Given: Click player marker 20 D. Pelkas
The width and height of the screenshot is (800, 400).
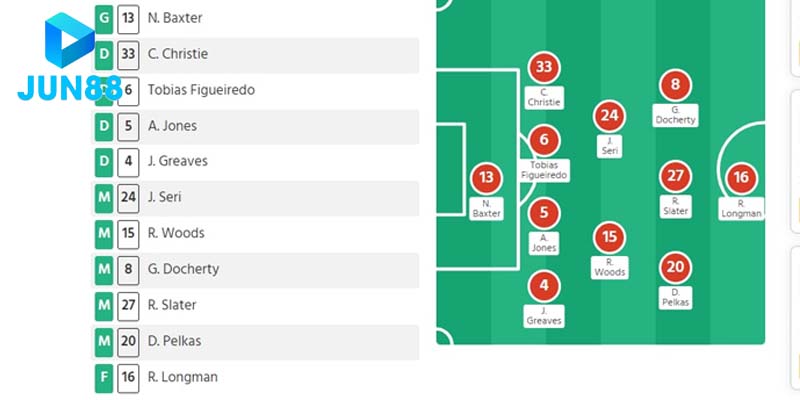Looking at the screenshot, I should coord(676,267).
